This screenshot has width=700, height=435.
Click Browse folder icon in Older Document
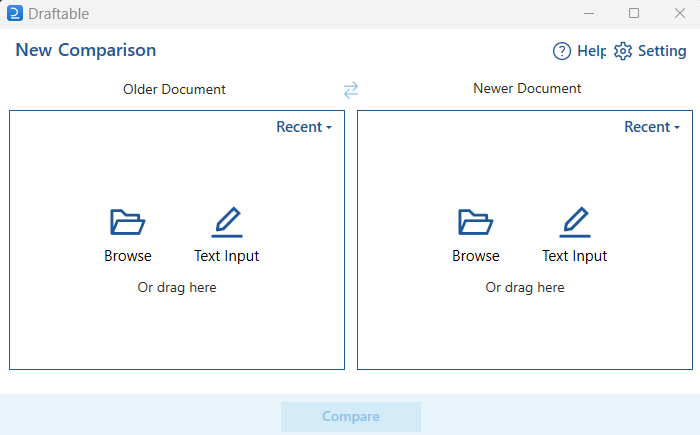[x=128, y=222]
